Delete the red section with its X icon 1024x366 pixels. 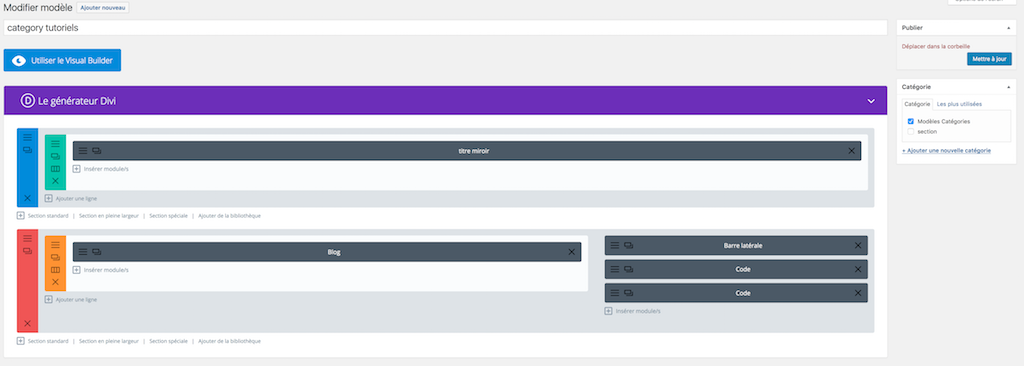point(27,323)
